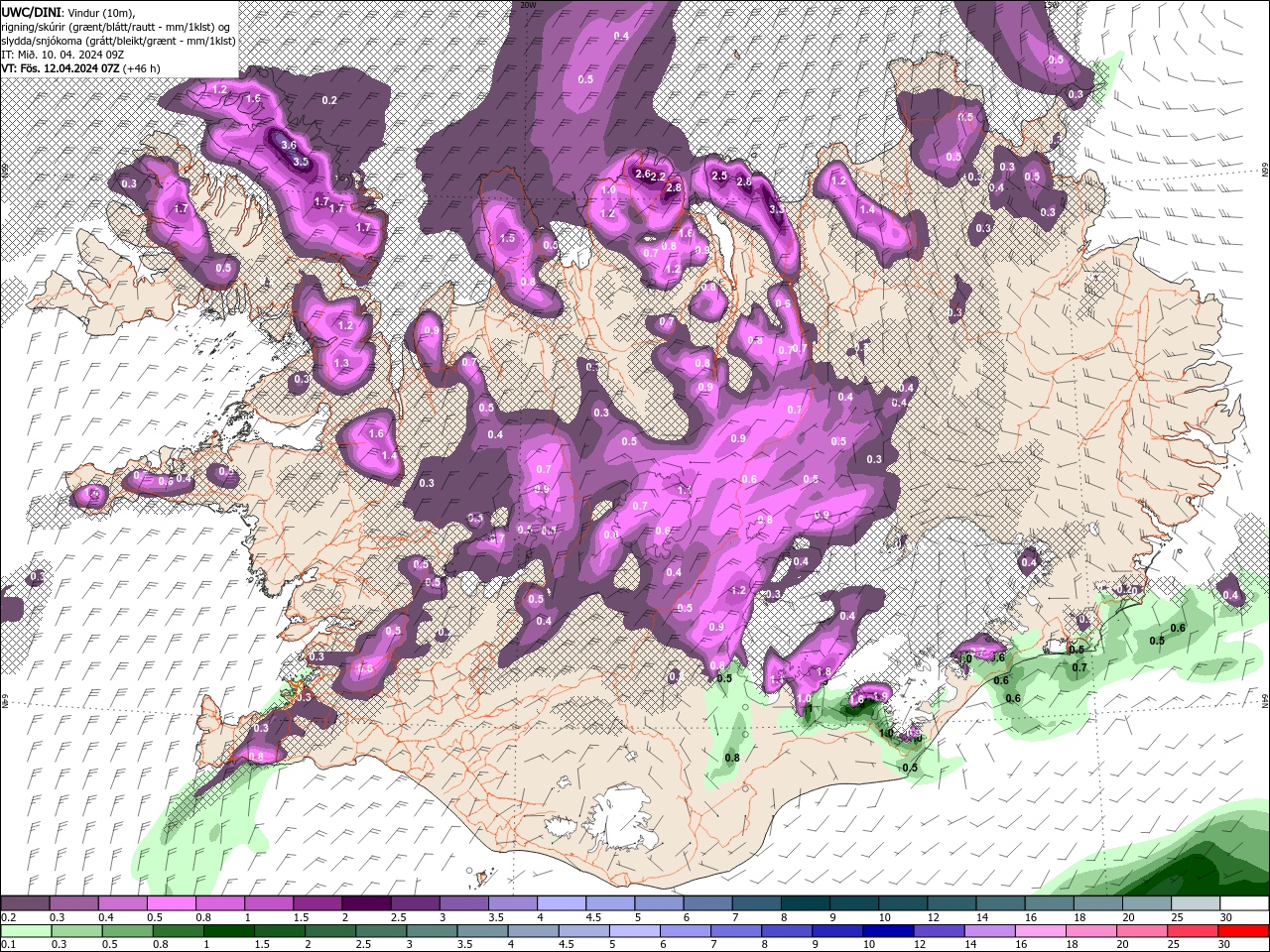This screenshot has width=1270, height=952.
Task: Click the UWC/DINI title text
Action: click(x=32, y=11)
